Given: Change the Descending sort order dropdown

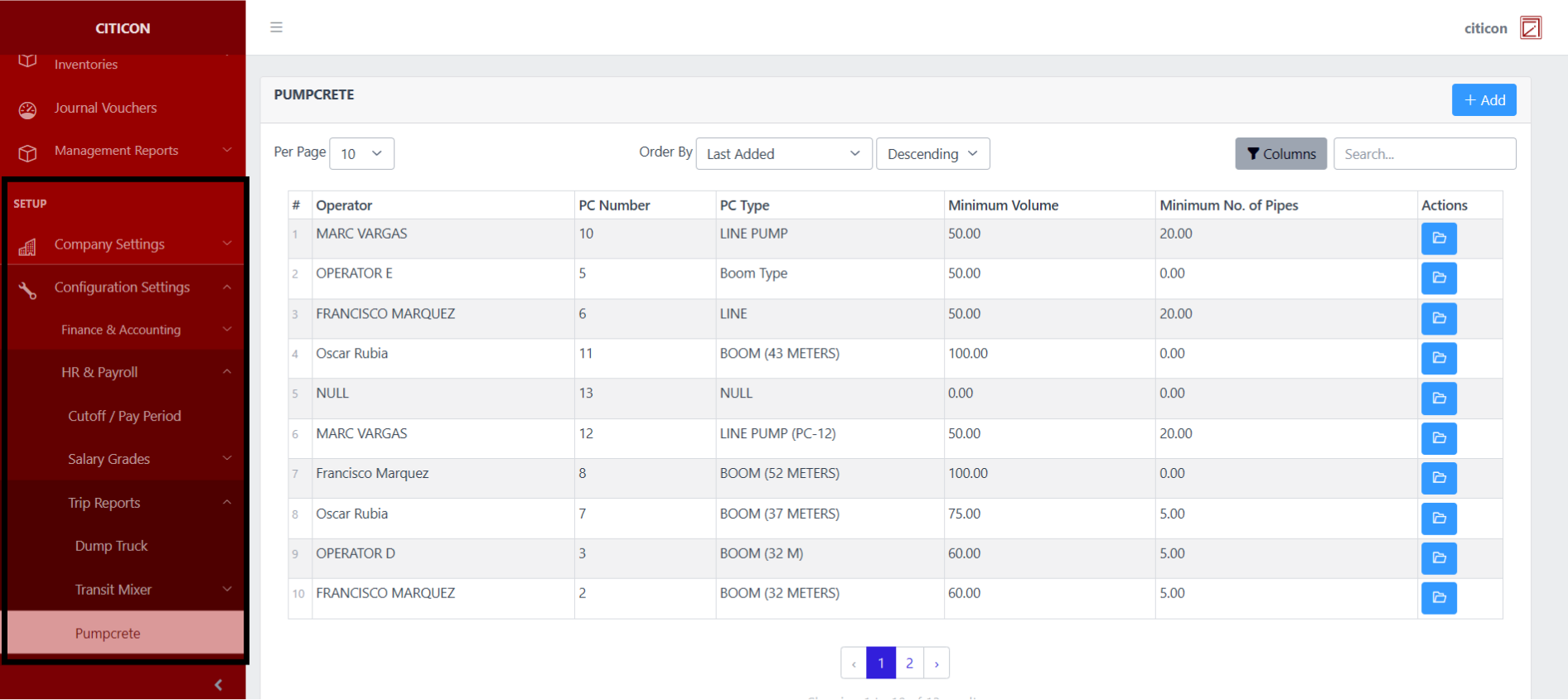Looking at the screenshot, I should (x=932, y=154).
